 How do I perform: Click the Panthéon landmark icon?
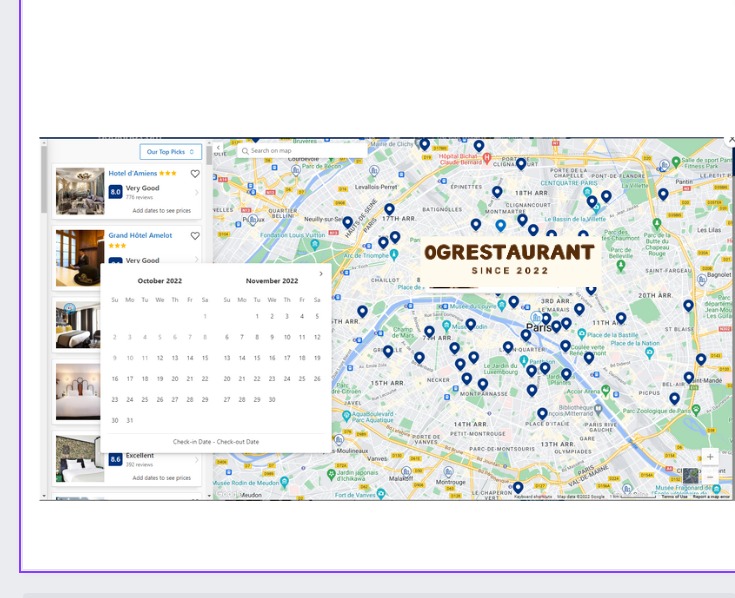(x=524, y=360)
